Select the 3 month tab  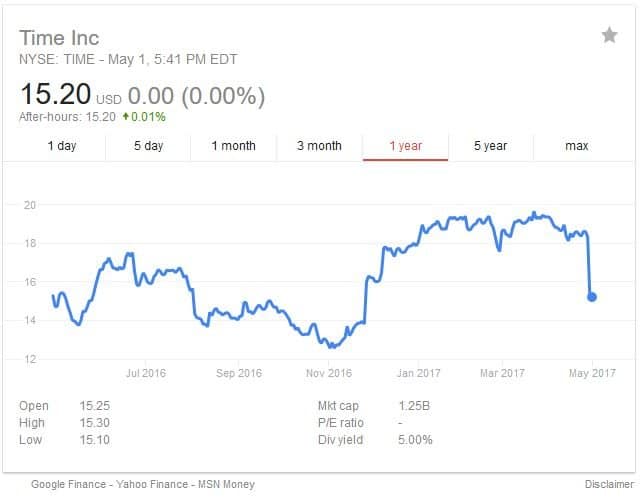(x=319, y=146)
